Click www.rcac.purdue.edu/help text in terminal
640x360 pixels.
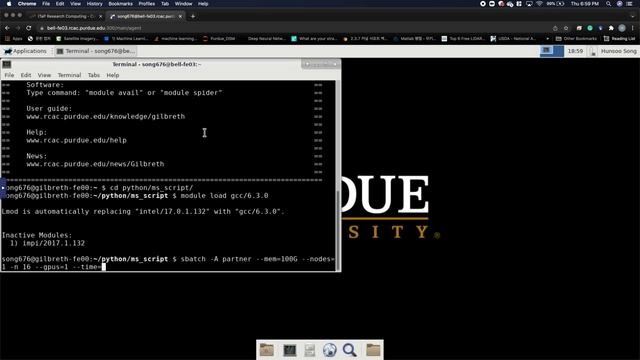click(76, 140)
